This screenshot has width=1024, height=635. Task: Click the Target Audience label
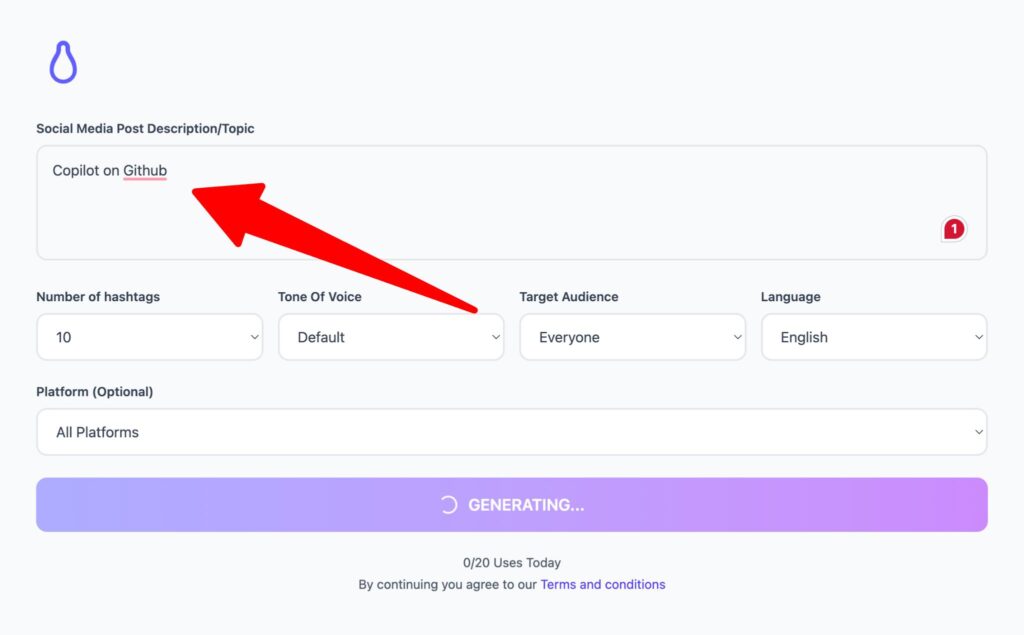tap(569, 297)
